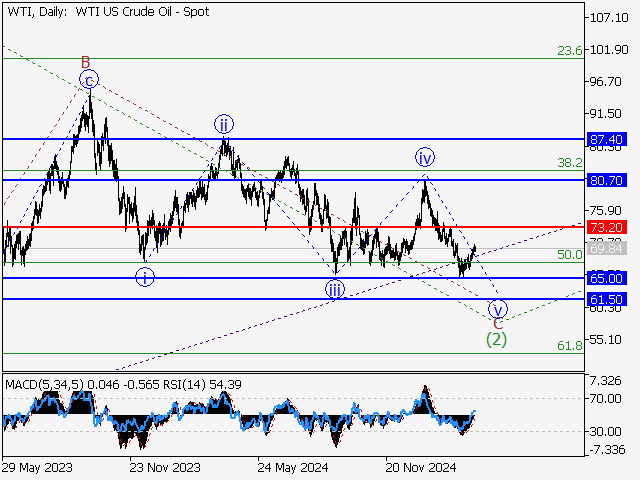640x480 pixels.
Task: Click the red C wave label
Action: point(498,323)
